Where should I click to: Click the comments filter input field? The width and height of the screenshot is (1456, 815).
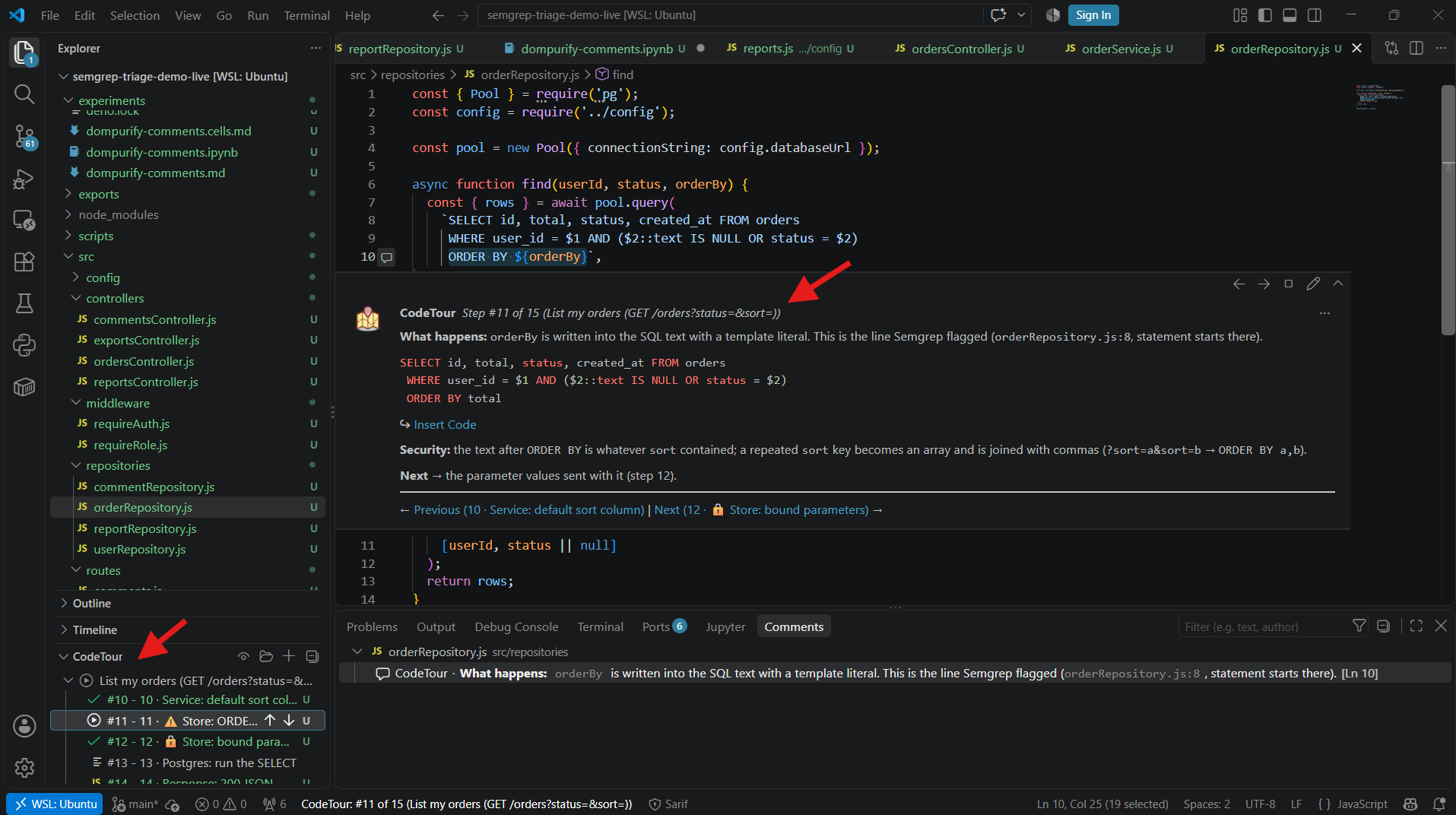[x=1262, y=626]
